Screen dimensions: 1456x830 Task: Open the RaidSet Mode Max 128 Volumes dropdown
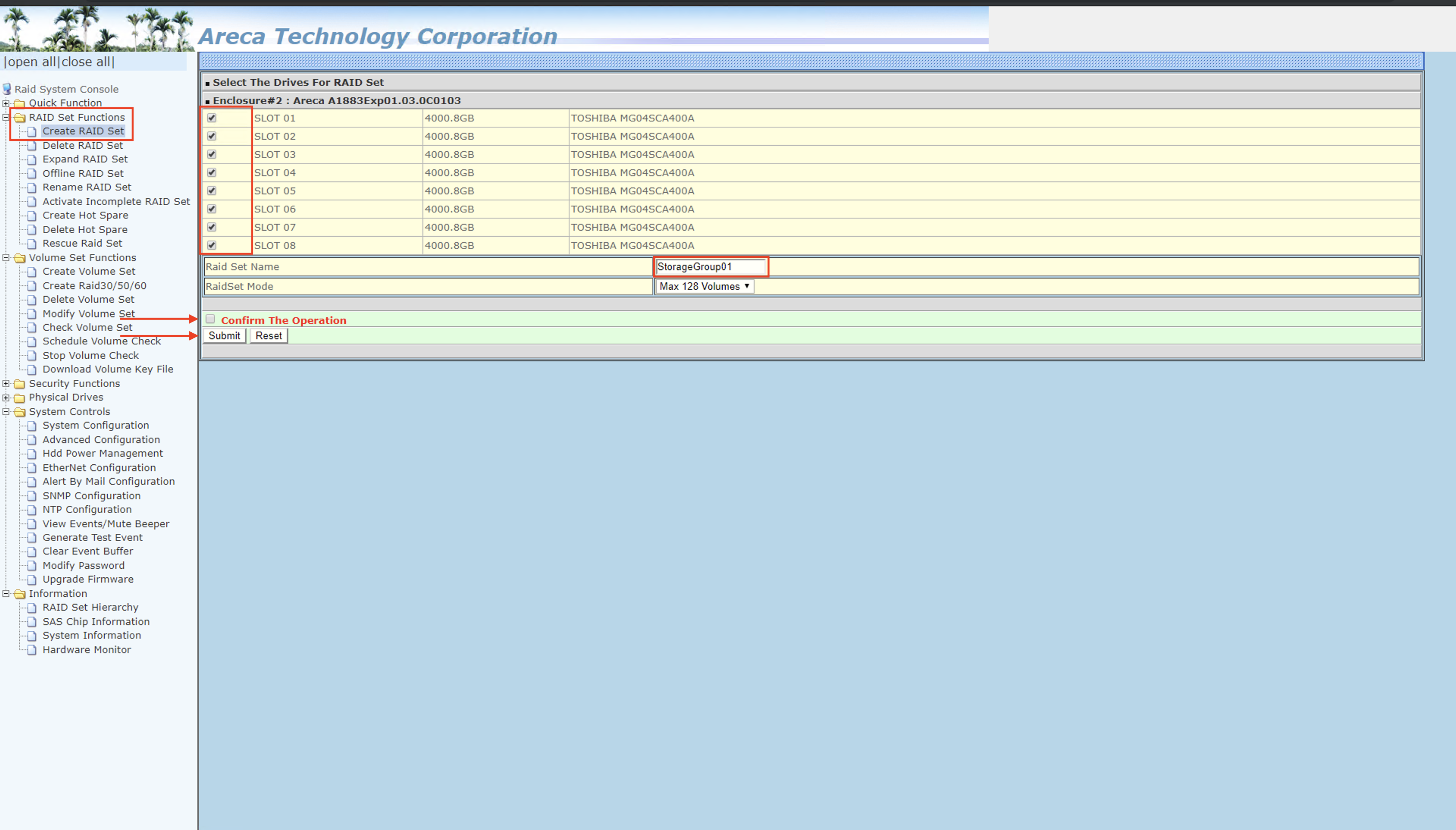[x=704, y=286]
